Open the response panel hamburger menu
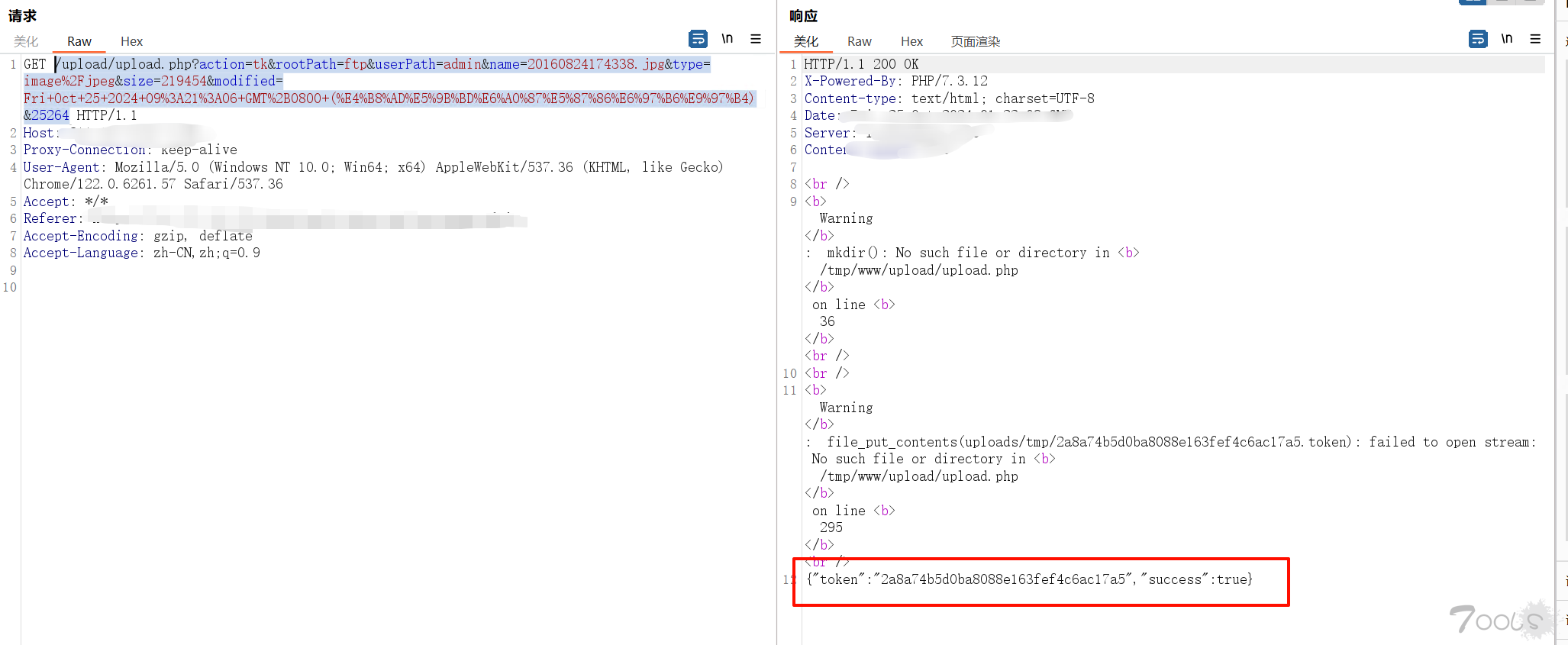This screenshot has width=1568, height=645. [1535, 39]
